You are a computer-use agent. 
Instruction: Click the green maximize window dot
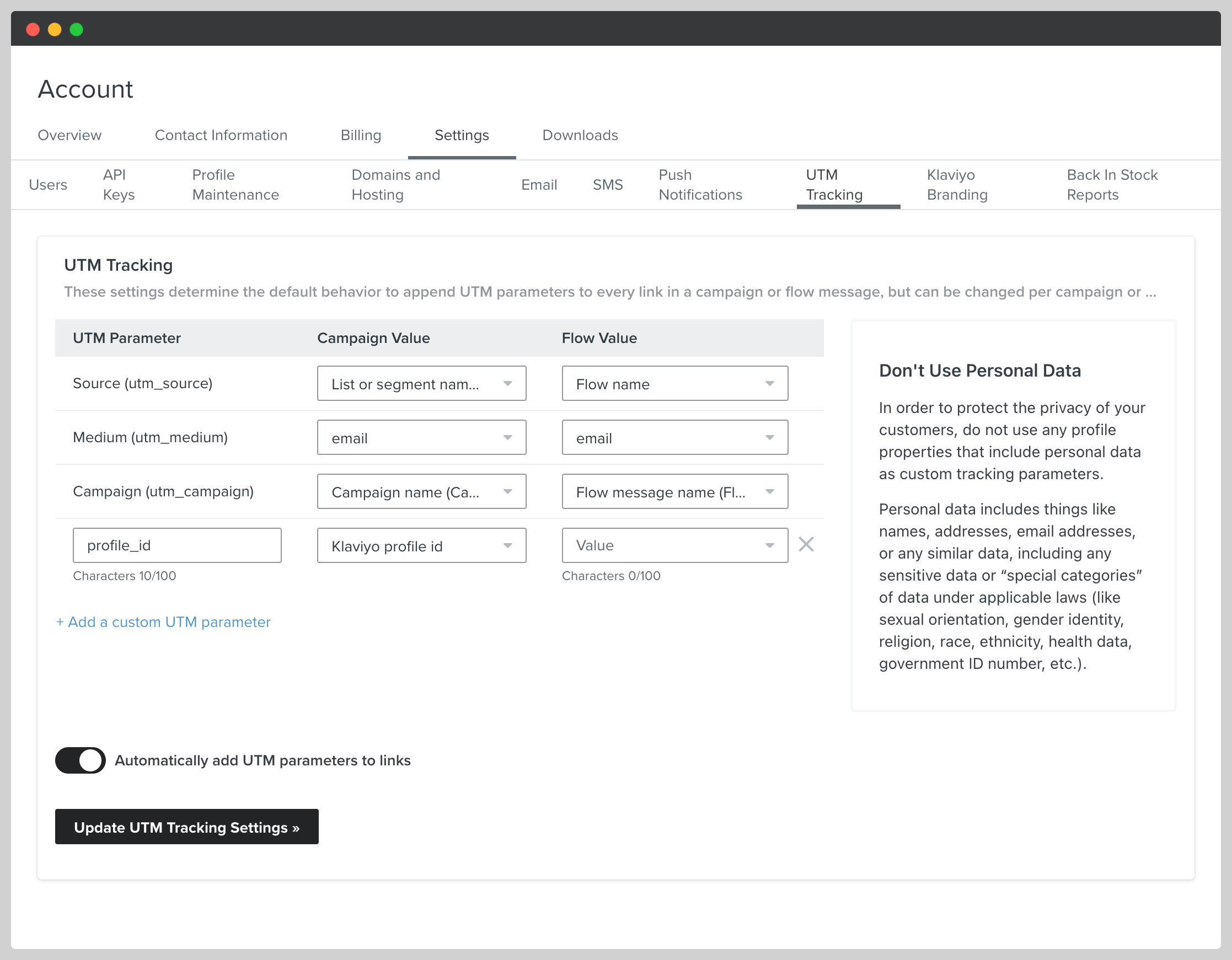point(76,29)
